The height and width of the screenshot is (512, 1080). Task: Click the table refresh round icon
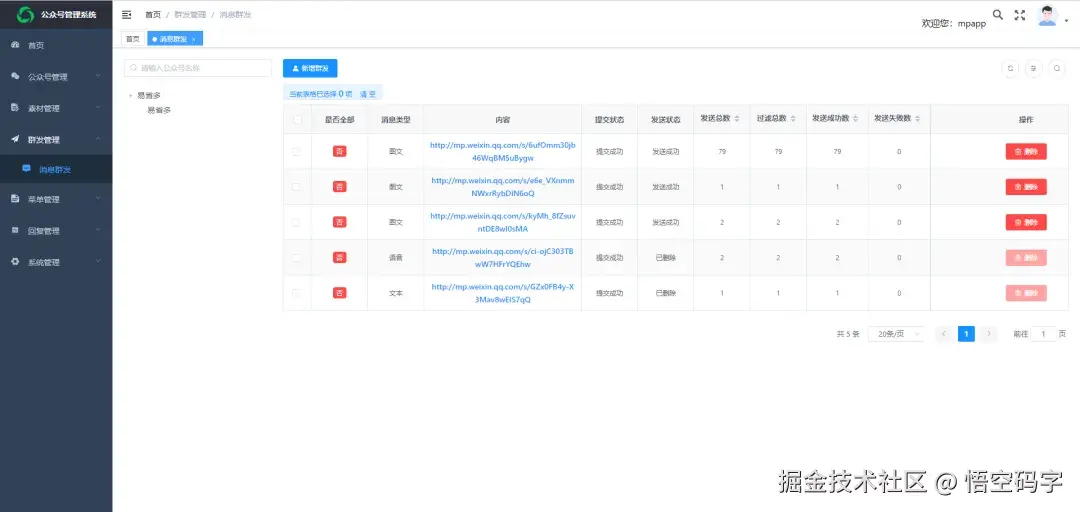point(1010,68)
